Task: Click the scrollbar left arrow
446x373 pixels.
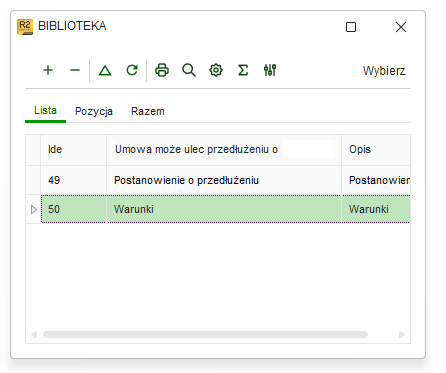Action: pos(34,334)
